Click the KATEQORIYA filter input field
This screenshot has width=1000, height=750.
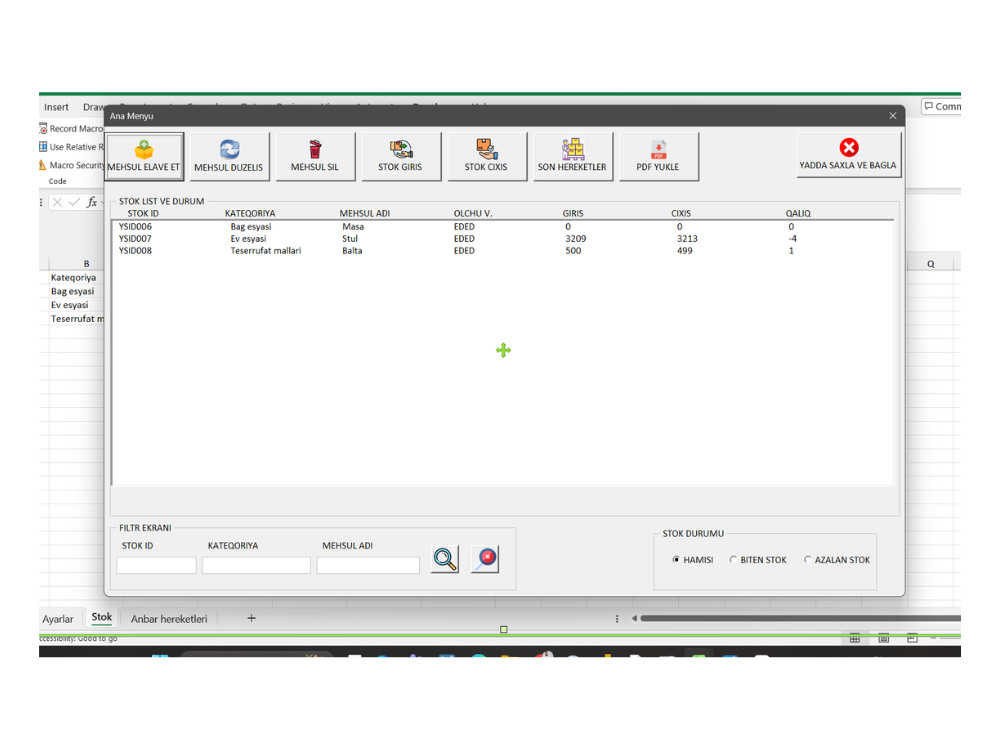point(256,565)
